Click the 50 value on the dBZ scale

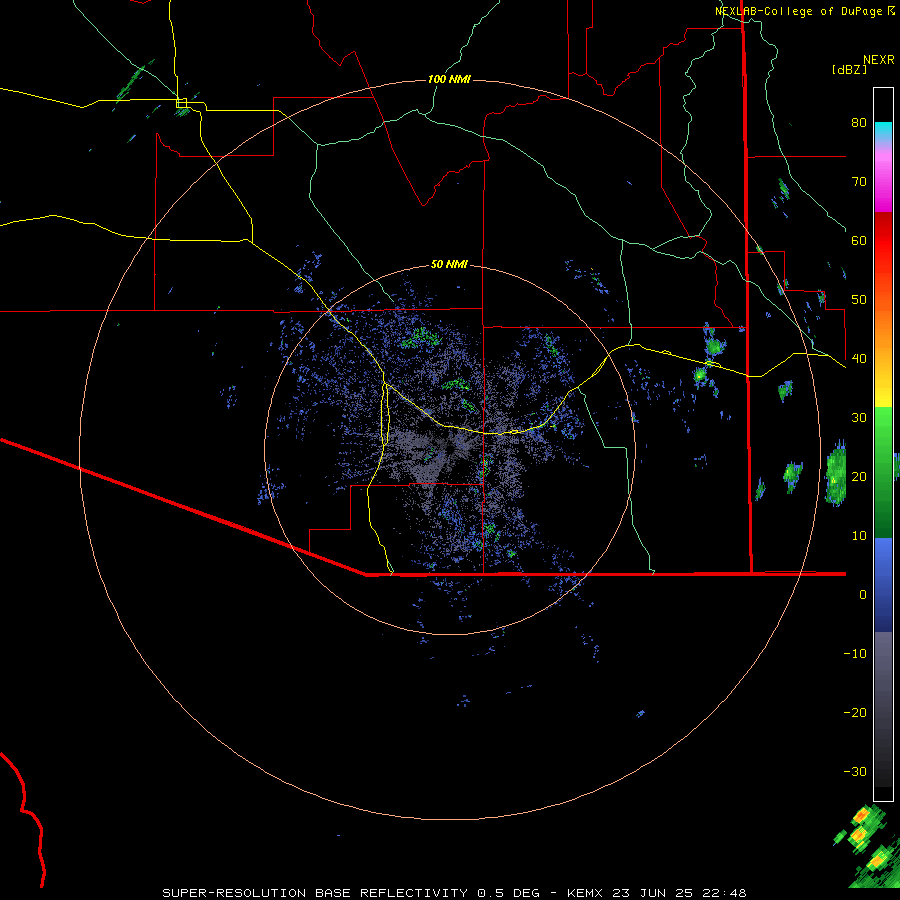click(x=859, y=300)
